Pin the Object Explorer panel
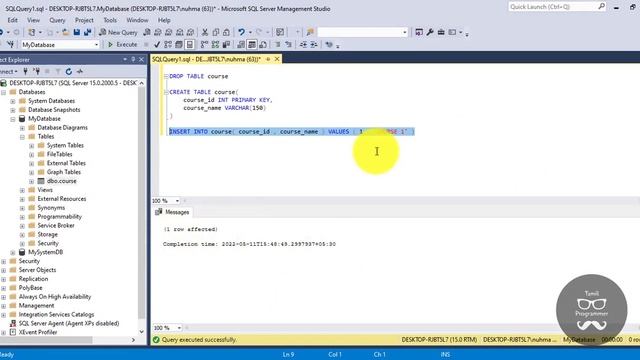Screen dimensions: 640x360 tap(133, 60)
